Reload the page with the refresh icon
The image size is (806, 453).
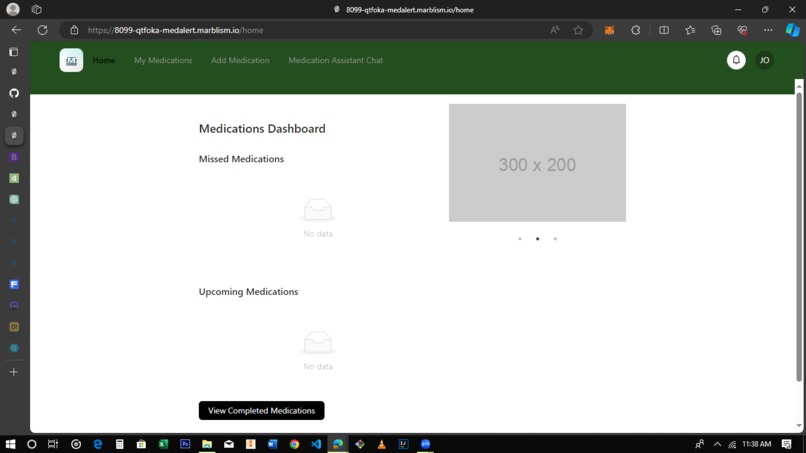43,30
